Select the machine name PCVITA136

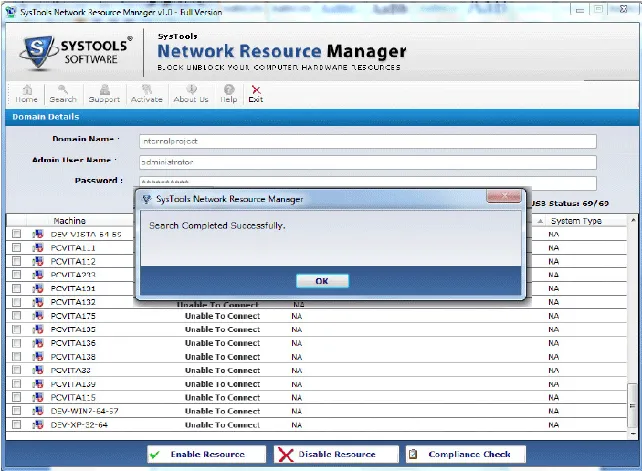point(73,343)
